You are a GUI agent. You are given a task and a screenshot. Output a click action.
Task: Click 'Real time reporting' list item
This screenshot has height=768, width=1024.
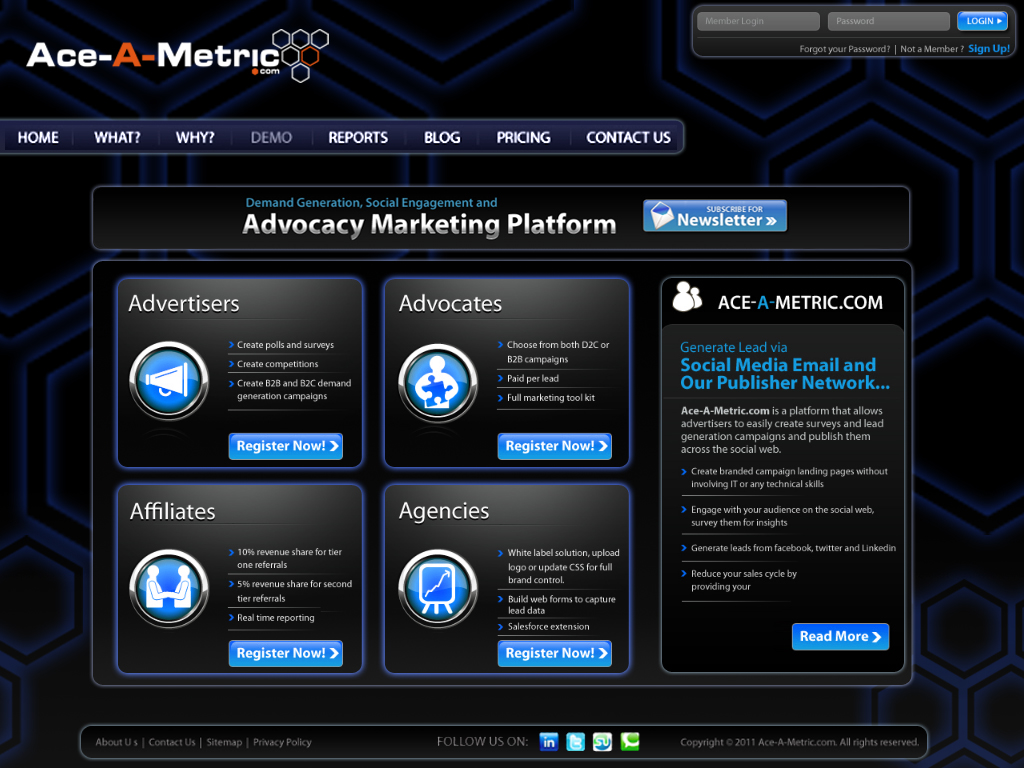(276, 617)
